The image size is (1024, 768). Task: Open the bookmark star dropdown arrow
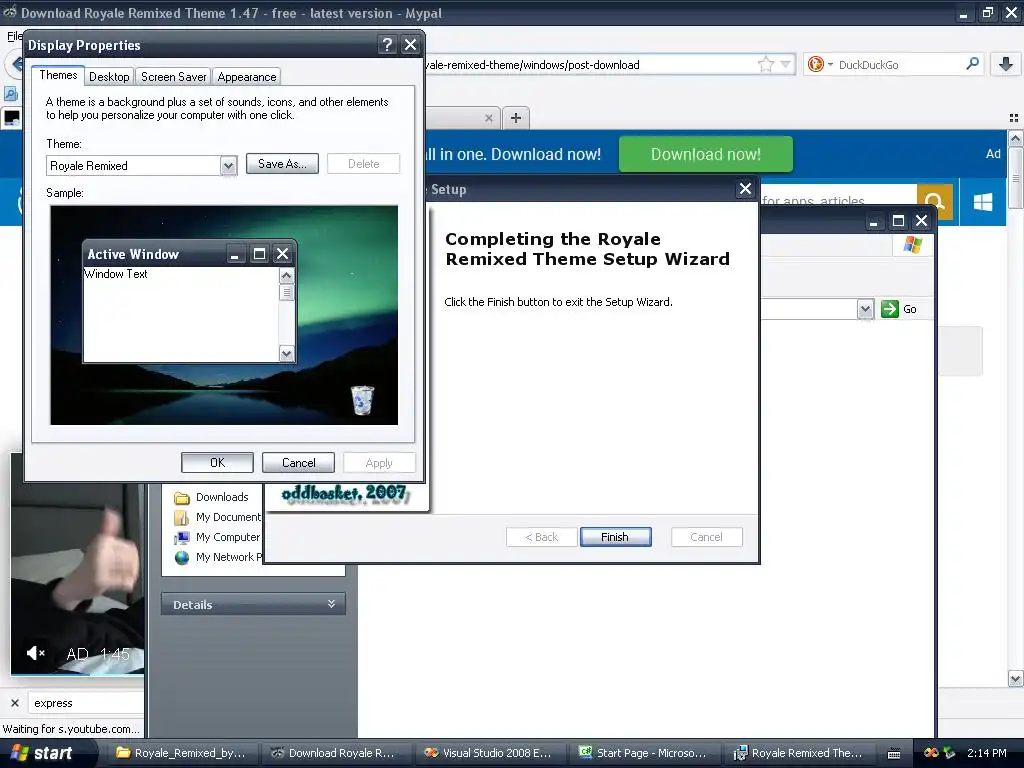(x=786, y=64)
